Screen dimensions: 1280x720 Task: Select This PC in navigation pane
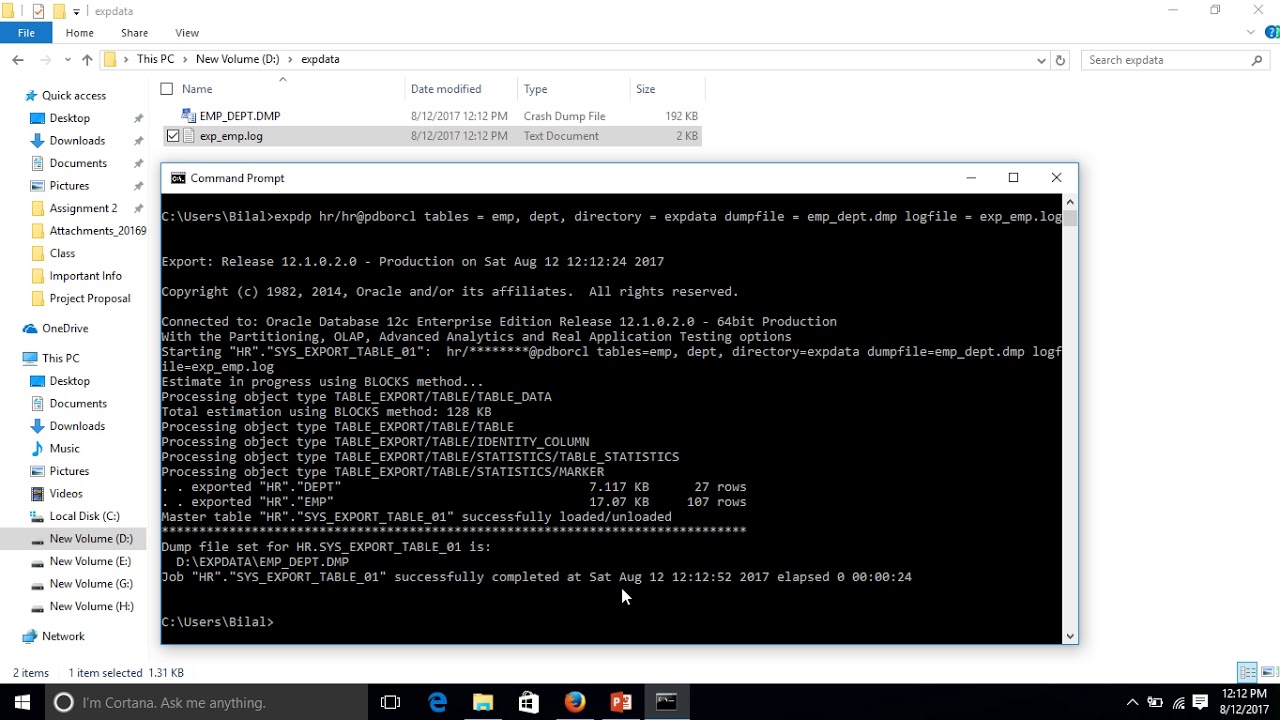(60, 358)
